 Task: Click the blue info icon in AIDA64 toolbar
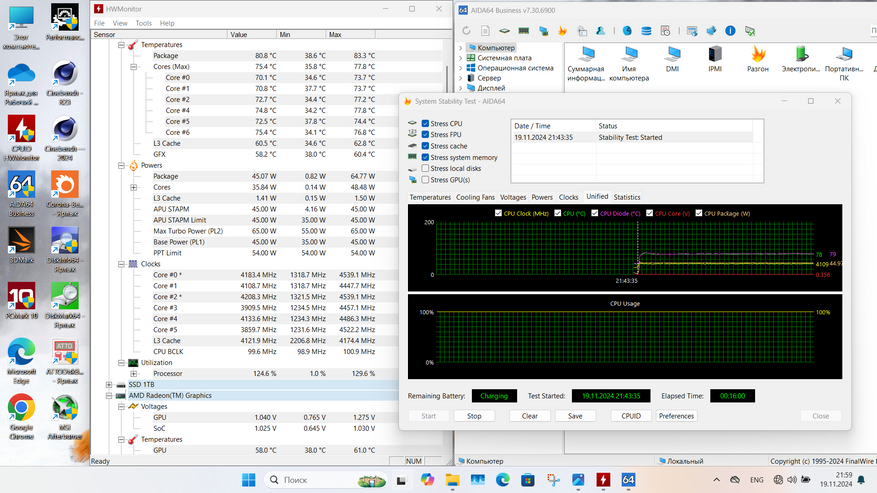730,31
